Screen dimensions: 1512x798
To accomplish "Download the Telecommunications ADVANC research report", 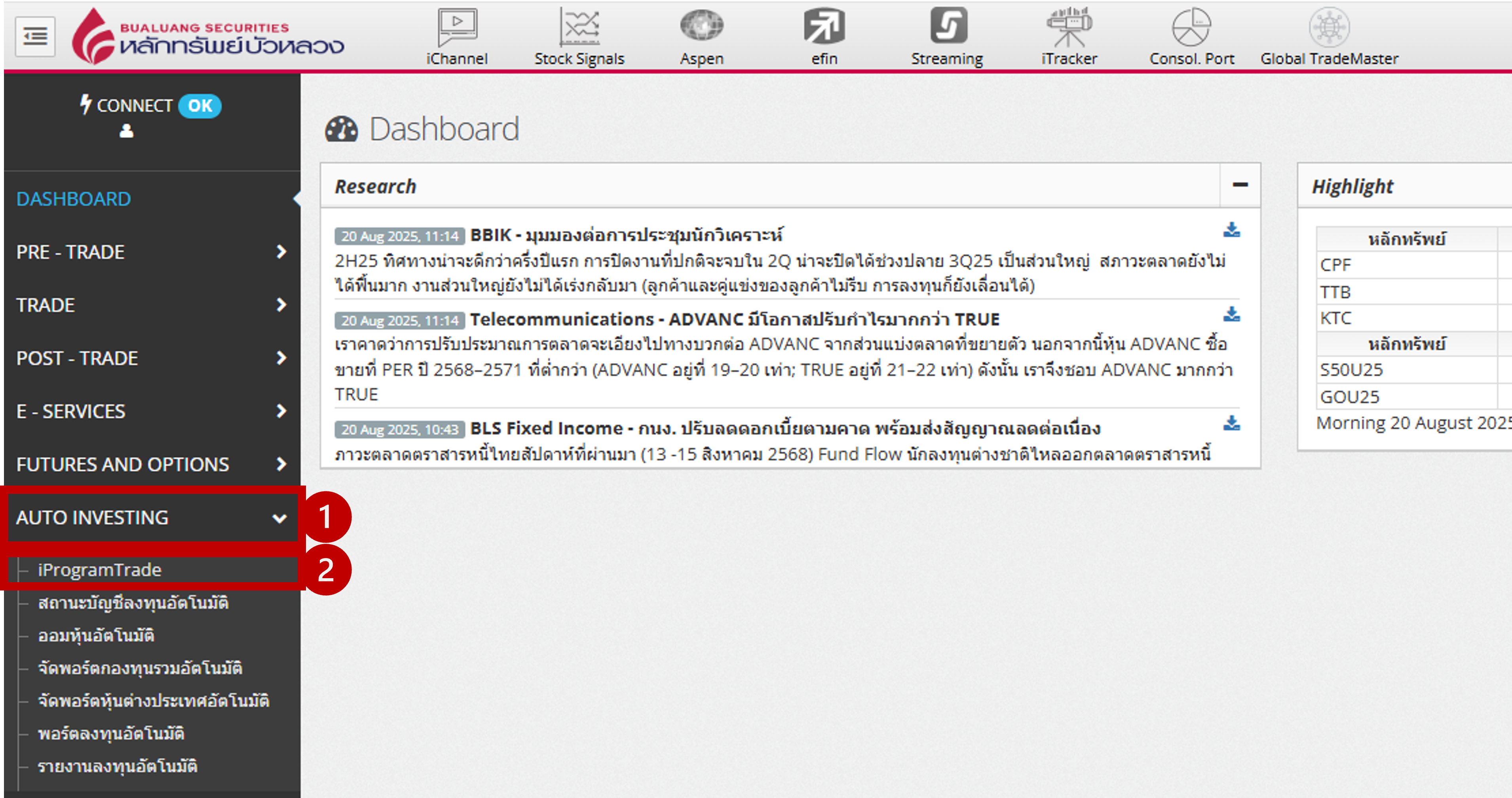I will [x=1231, y=315].
